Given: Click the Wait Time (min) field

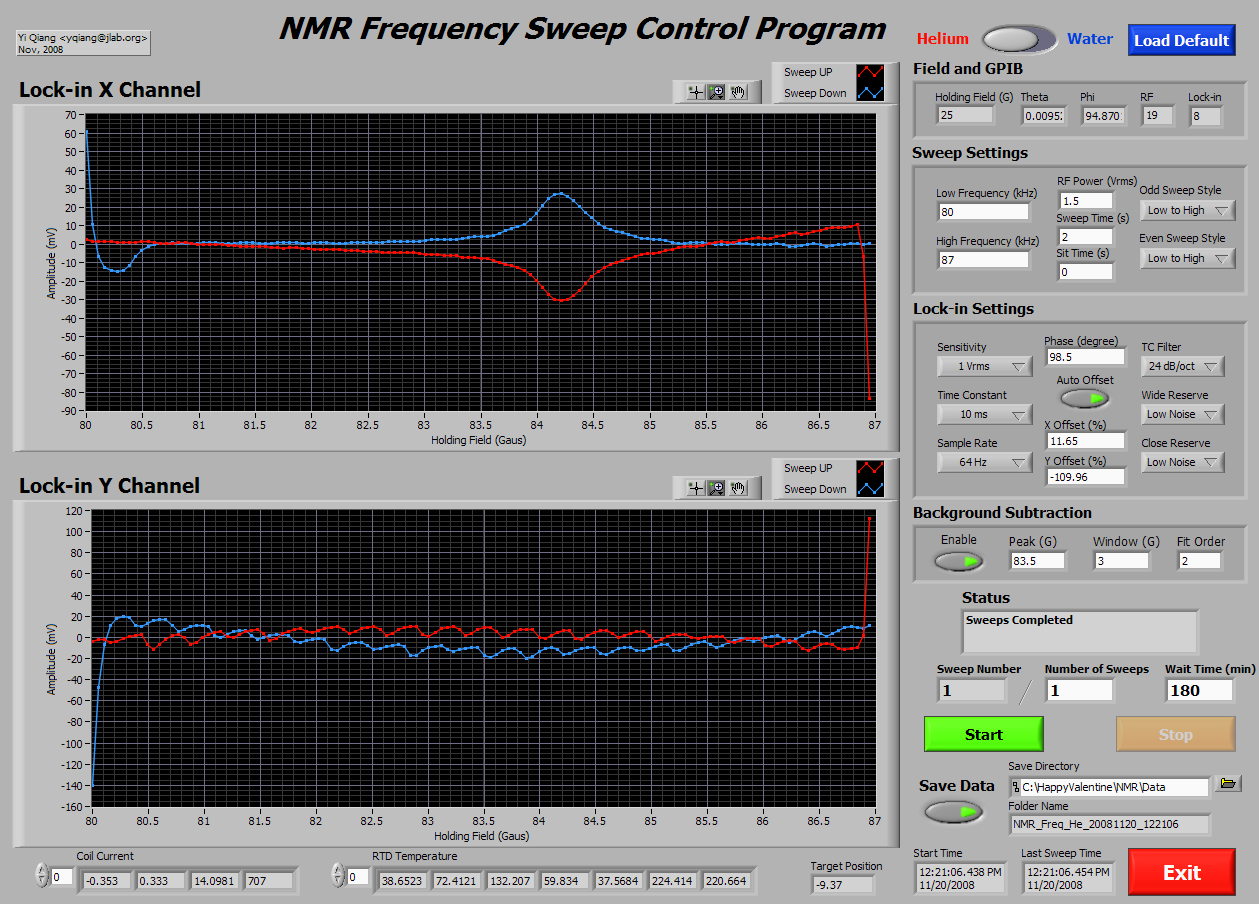Looking at the screenshot, I should [1200, 690].
